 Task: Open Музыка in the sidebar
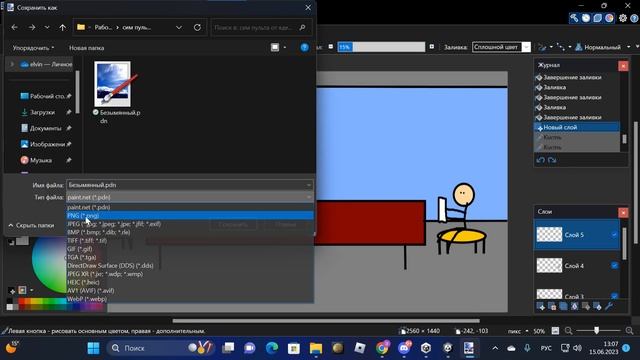(46, 160)
